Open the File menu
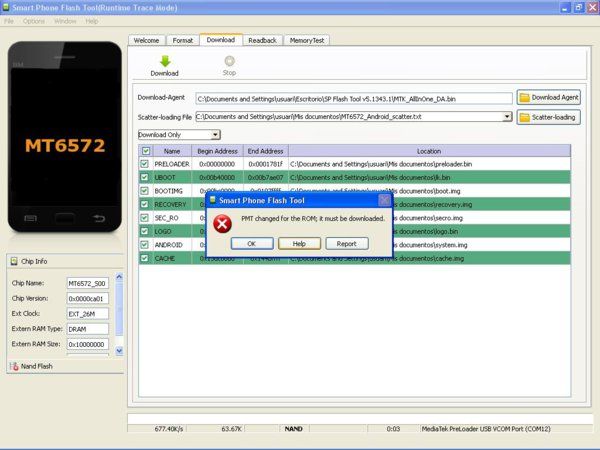The width and height of the screenshot is (600, 450). (x=9, y=21)
